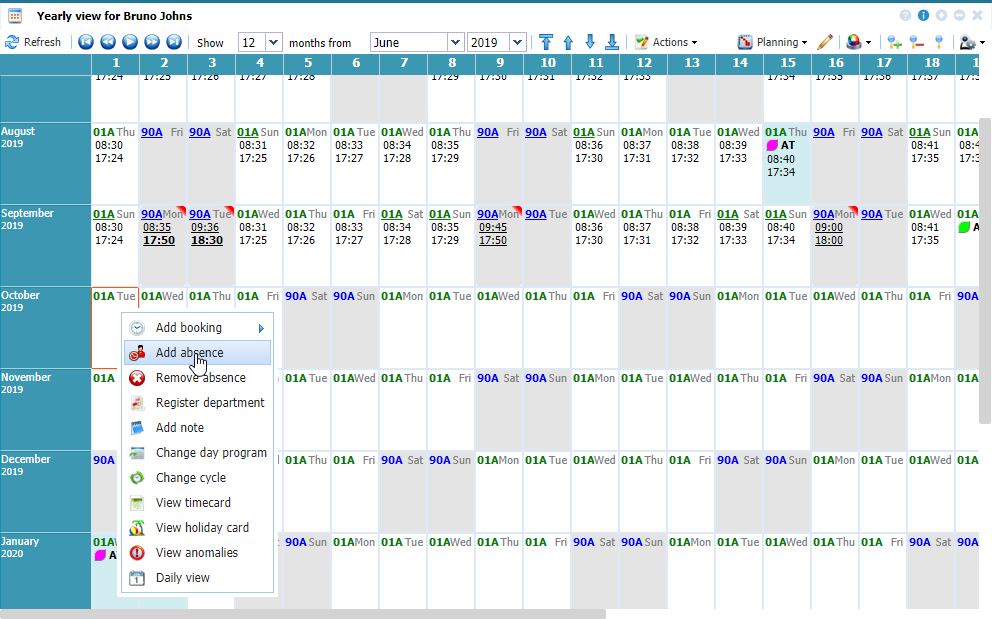Go to the last record arrow
The image size is (992, 619).
pyautogui.click(x=174, y=42)
